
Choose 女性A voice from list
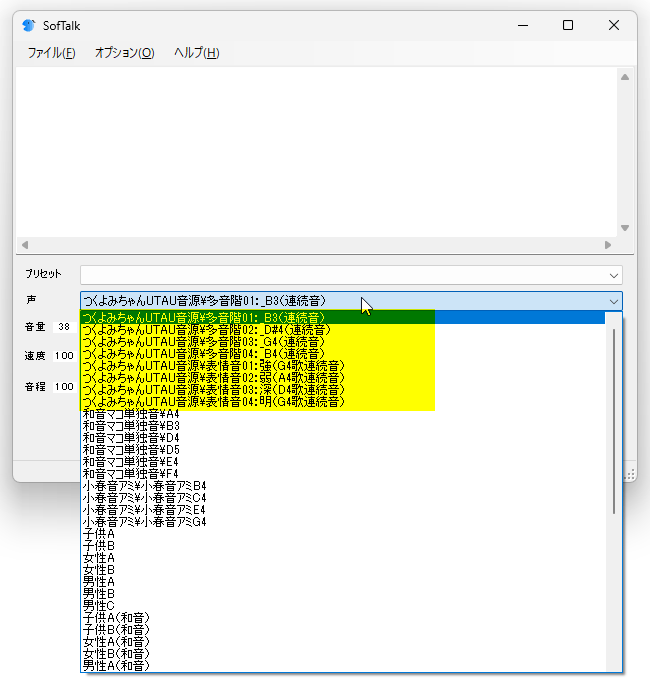(98, 557)
